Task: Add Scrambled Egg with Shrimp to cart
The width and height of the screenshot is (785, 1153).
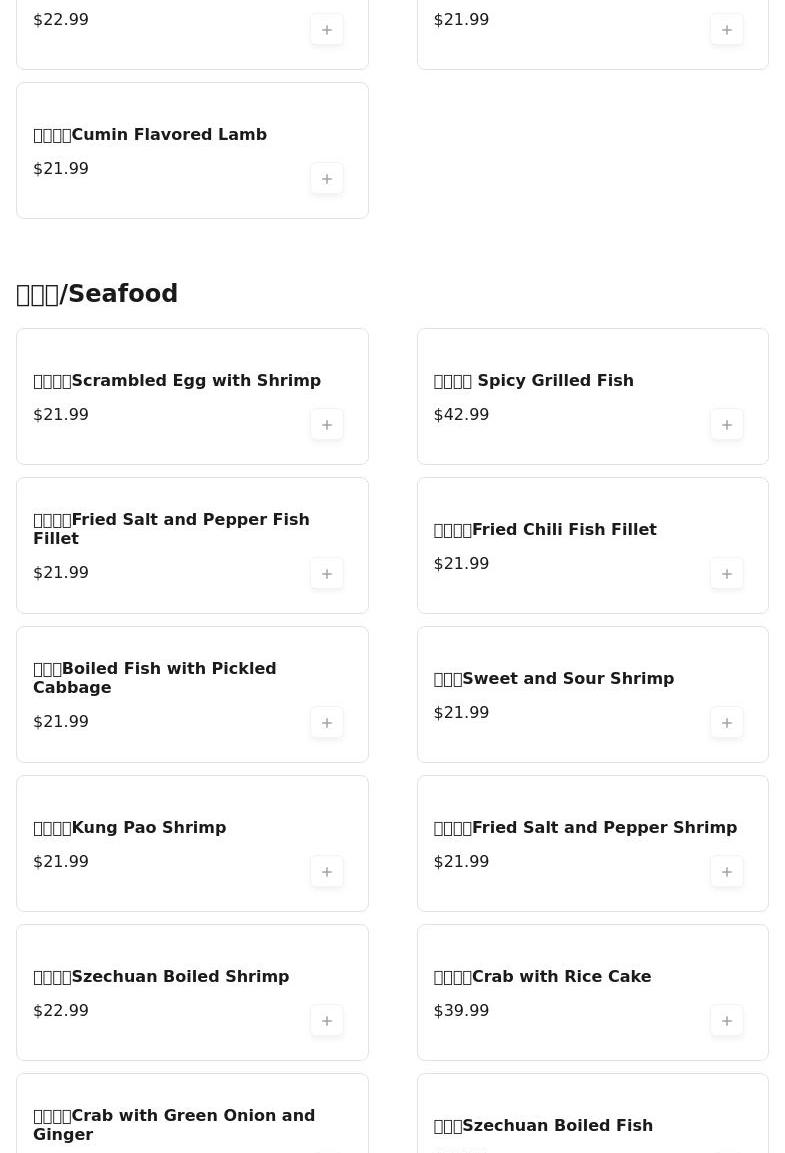Action: [327, 425]
